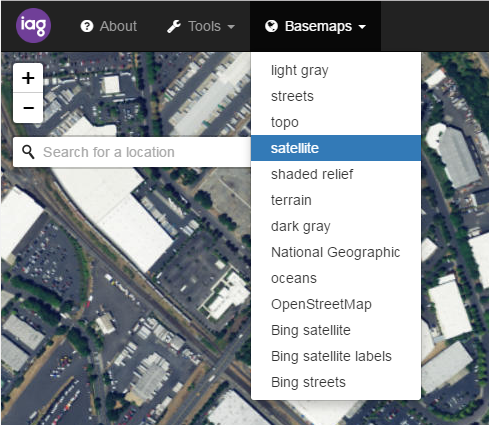Choose the highlighted satellite basemap

click(336, 148)
